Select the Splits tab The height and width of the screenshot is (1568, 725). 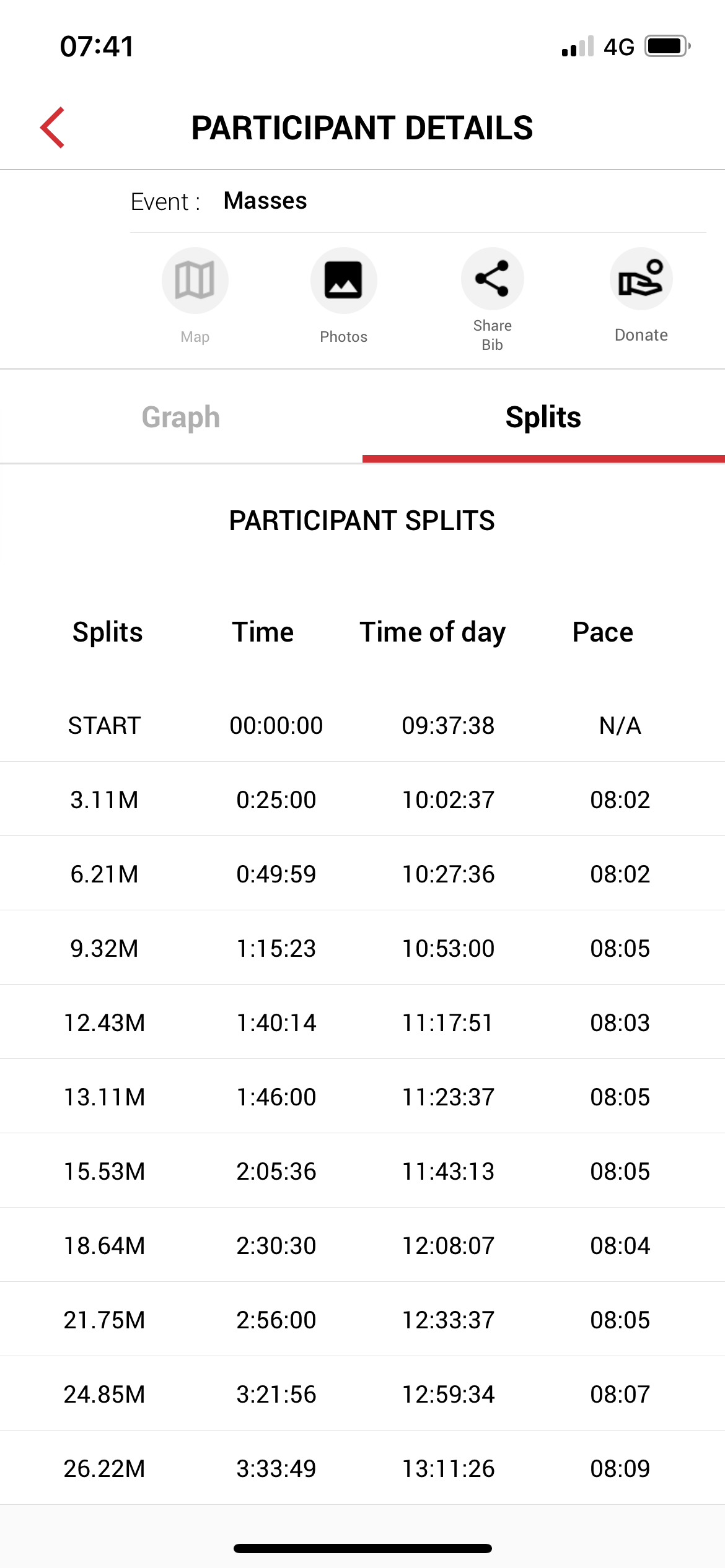(x=543, y=417)
